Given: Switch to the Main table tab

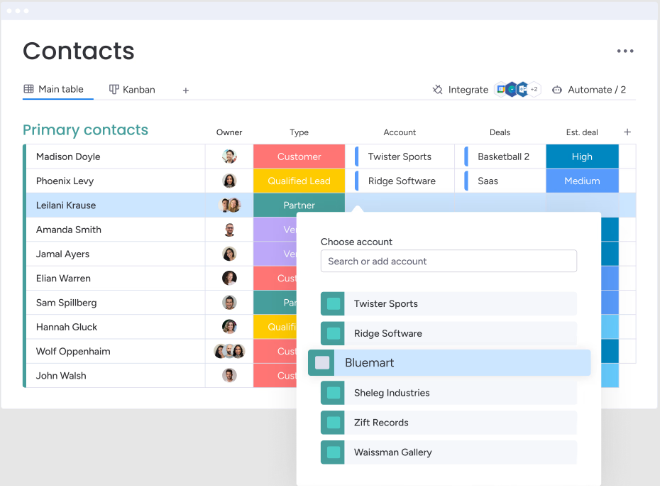Looking at the screenshot, I should [54, 89].
